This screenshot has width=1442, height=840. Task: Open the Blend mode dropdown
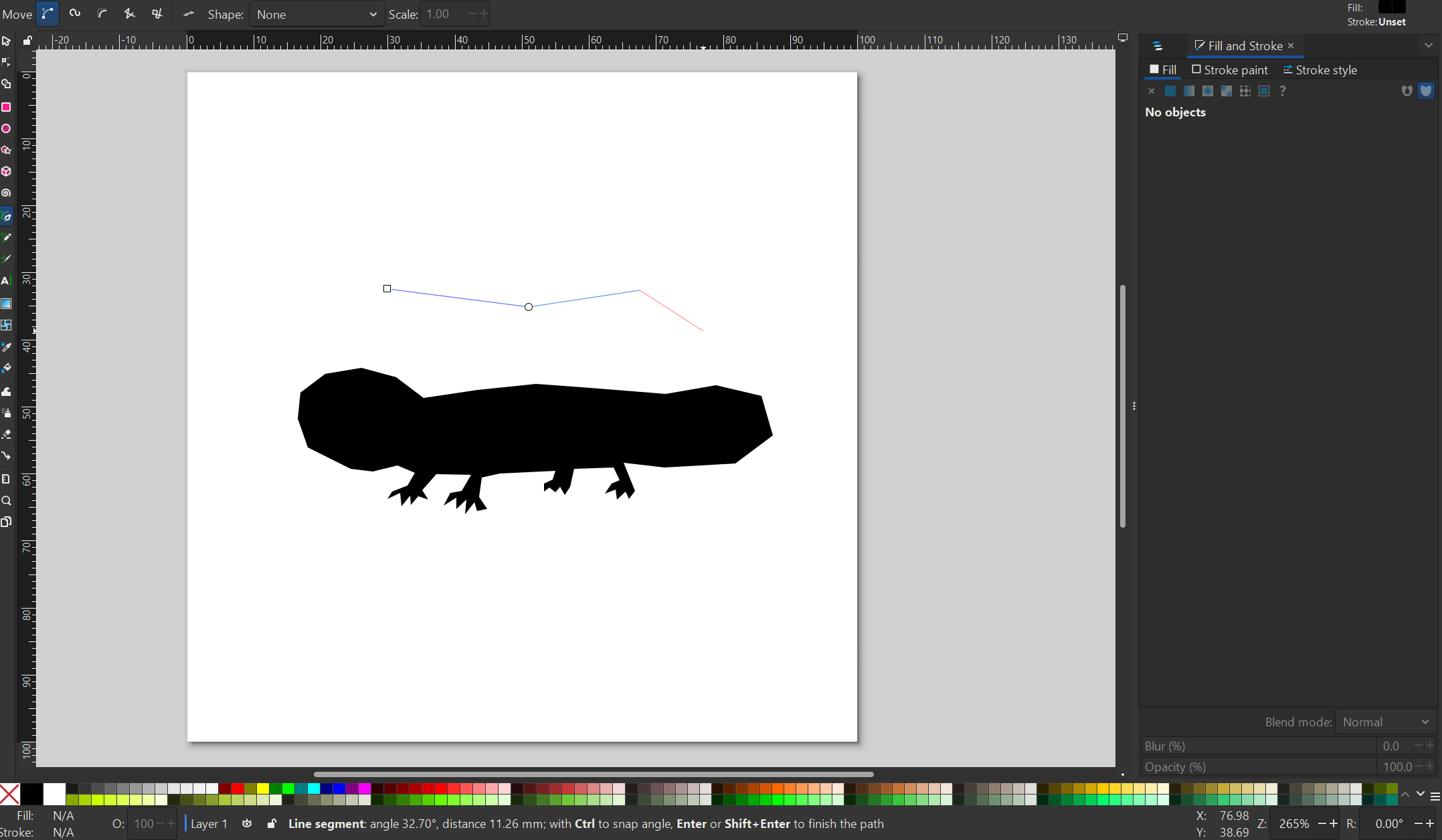1385,722
